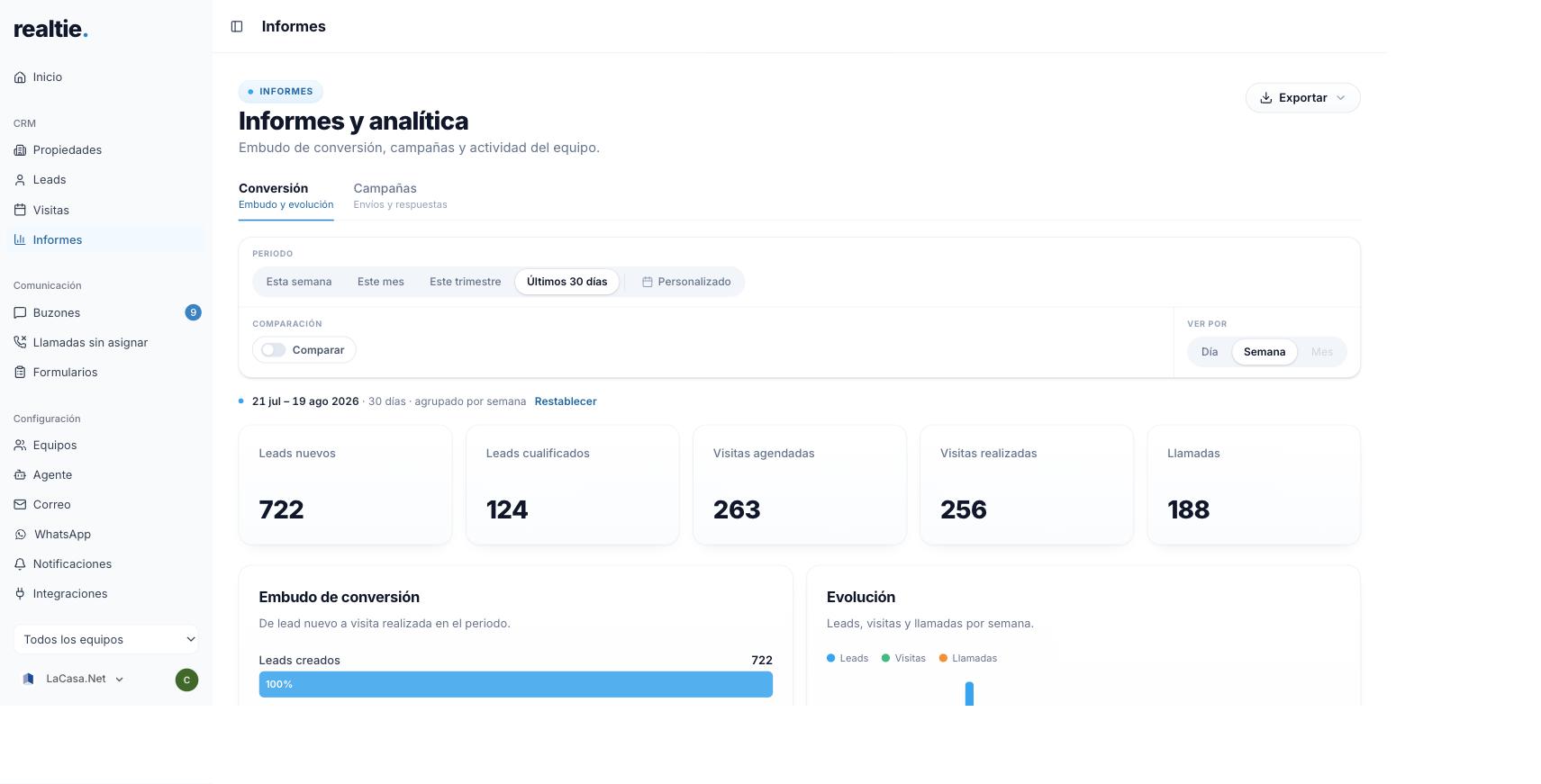
Task: Click the Visitas agendadas 263 card
Action: pos(800,485)
